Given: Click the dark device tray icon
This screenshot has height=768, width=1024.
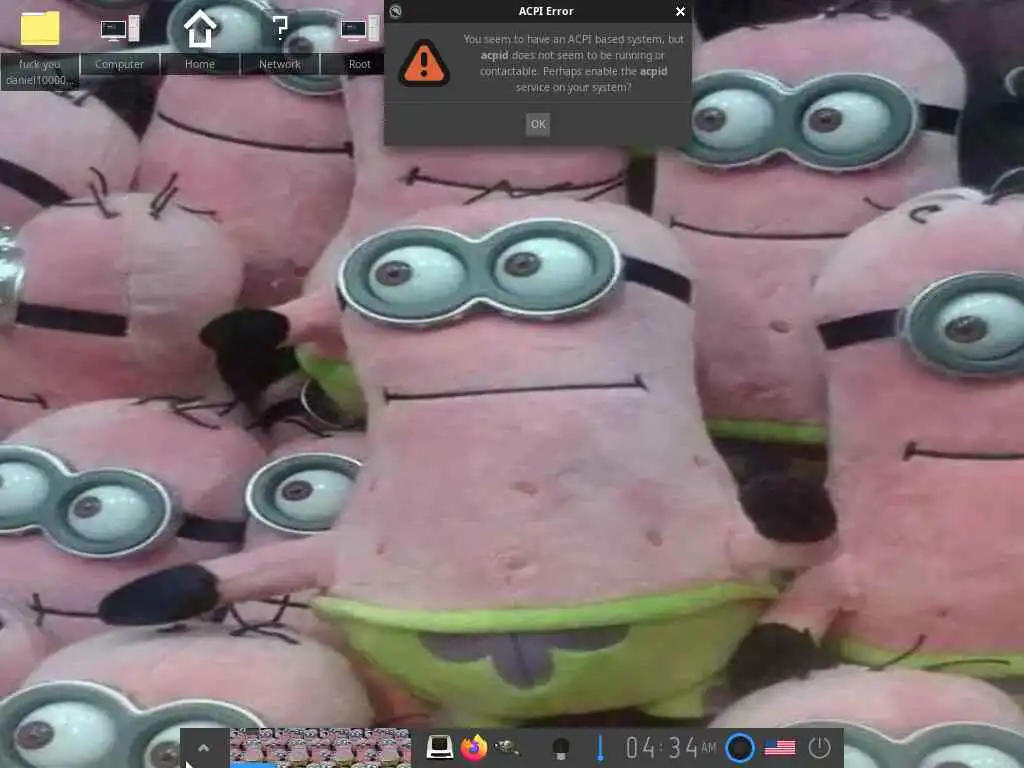Looking at the screenshot, I should point(561,748).
